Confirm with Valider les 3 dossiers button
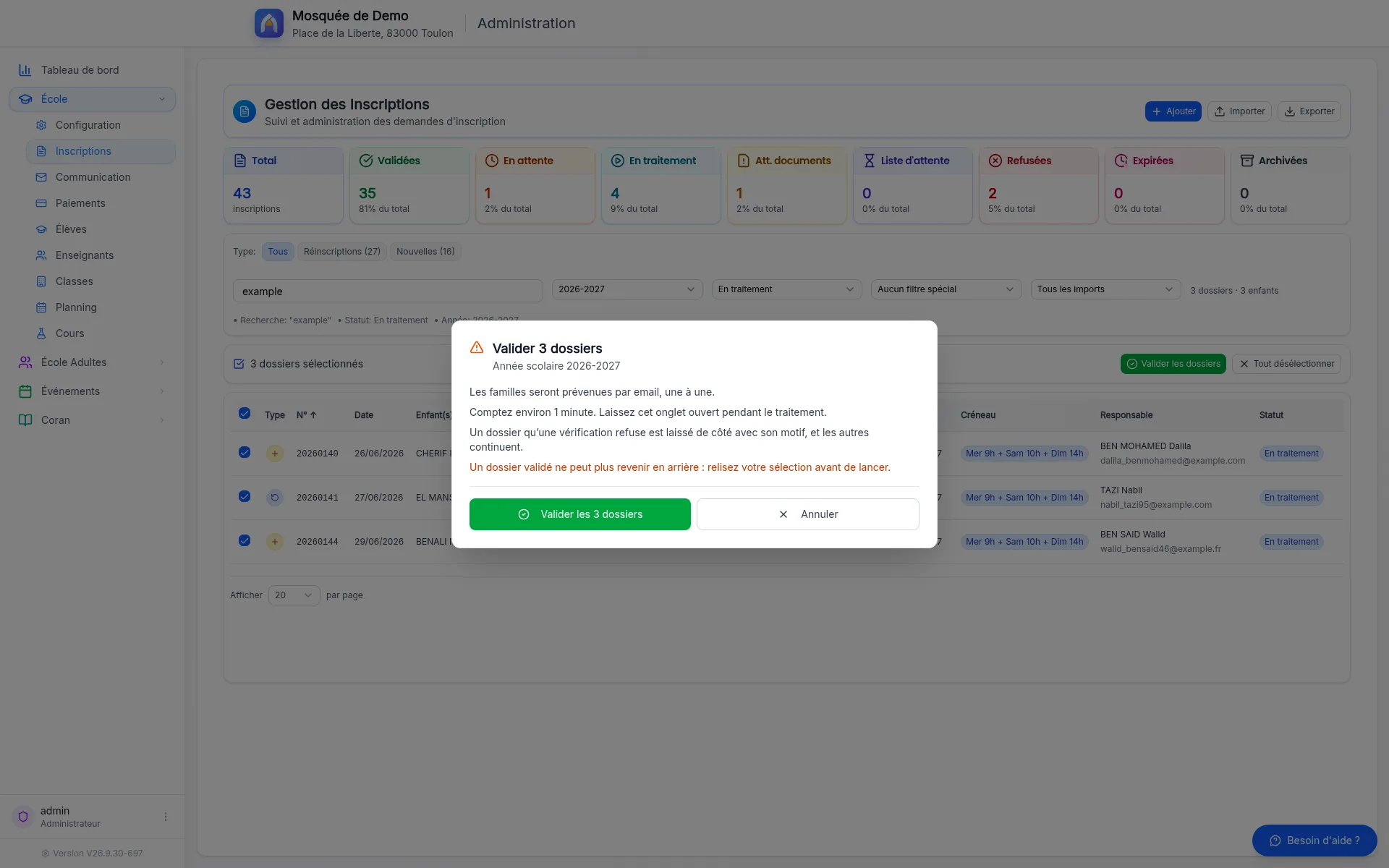Viewport: 1389px width, 868px height. pos(580,514)
